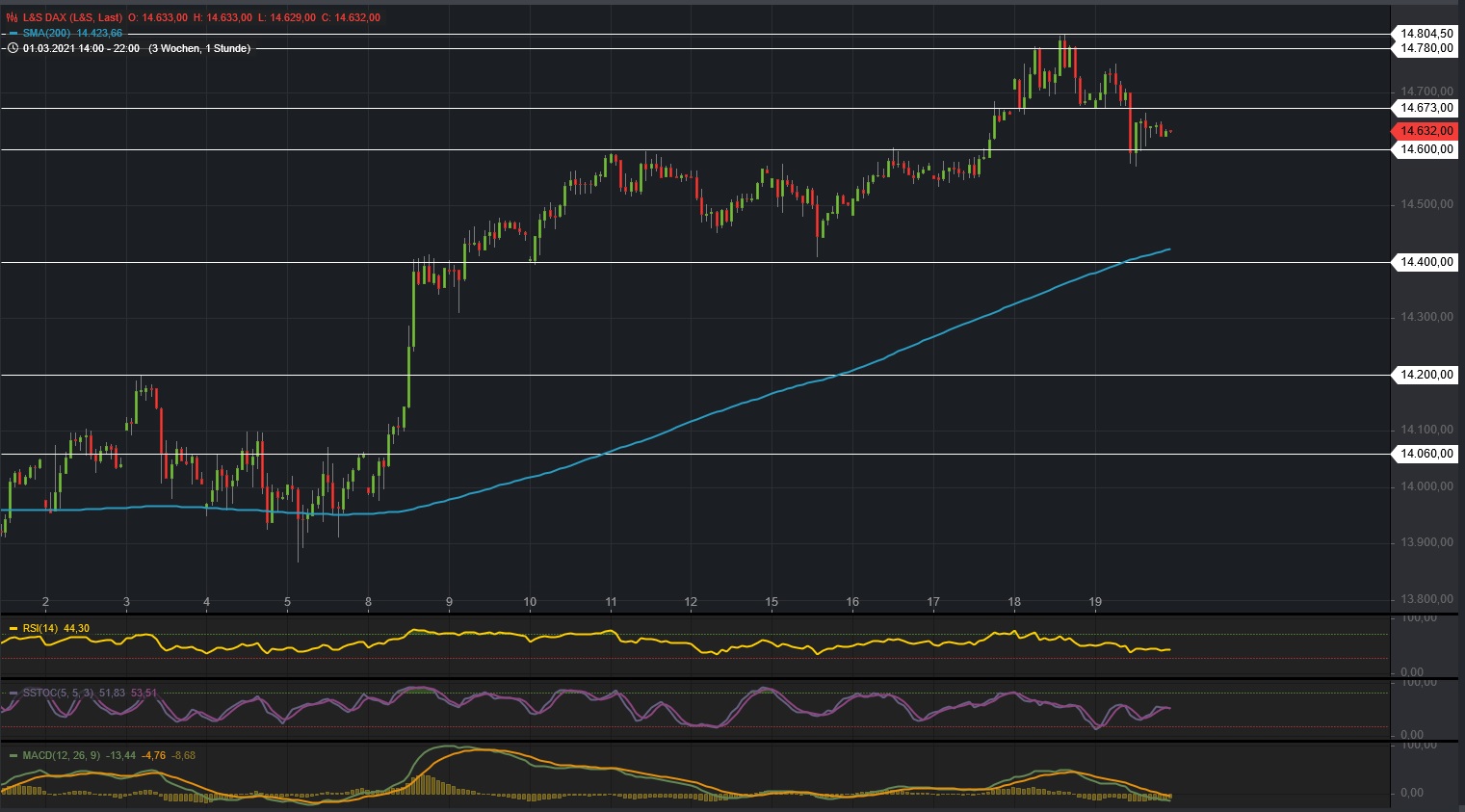Click the price level label 14.400,00
Screen dimensions: 1465x812
point(1428,260)
